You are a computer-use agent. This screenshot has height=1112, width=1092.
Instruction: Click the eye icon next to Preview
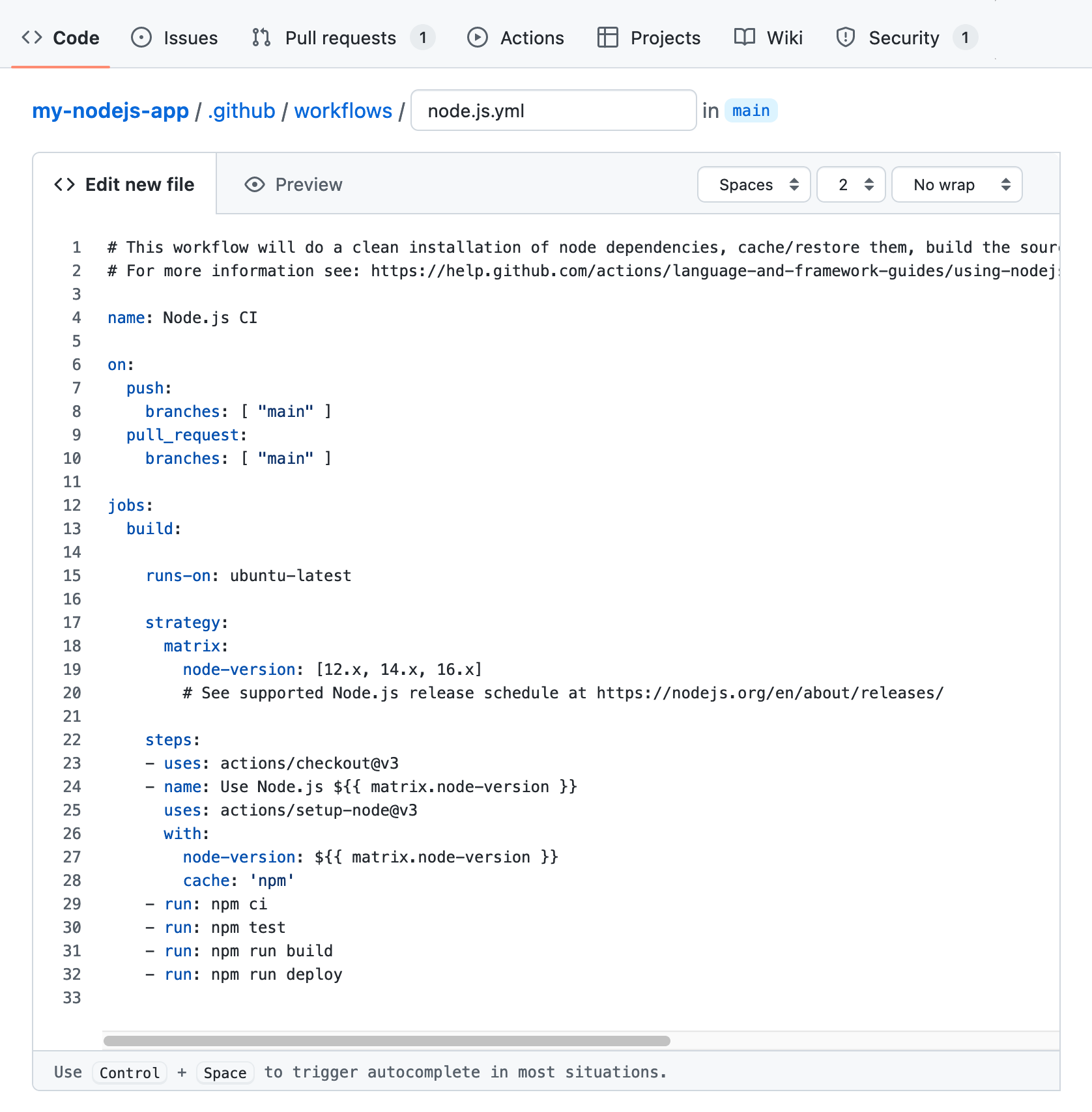[253, 184]
